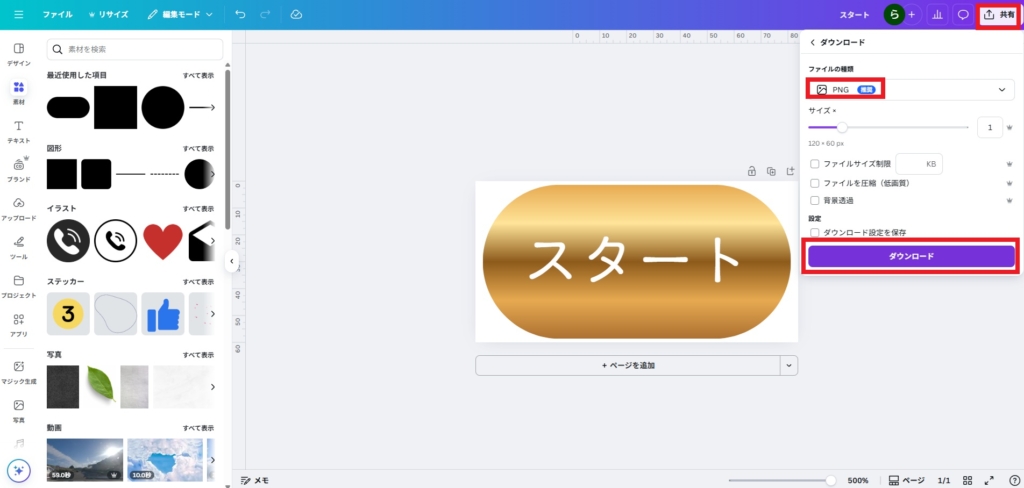Enable the ファイルサイズ制限 checkbox
The image size is (1024, 488).
tap(815, 164)
